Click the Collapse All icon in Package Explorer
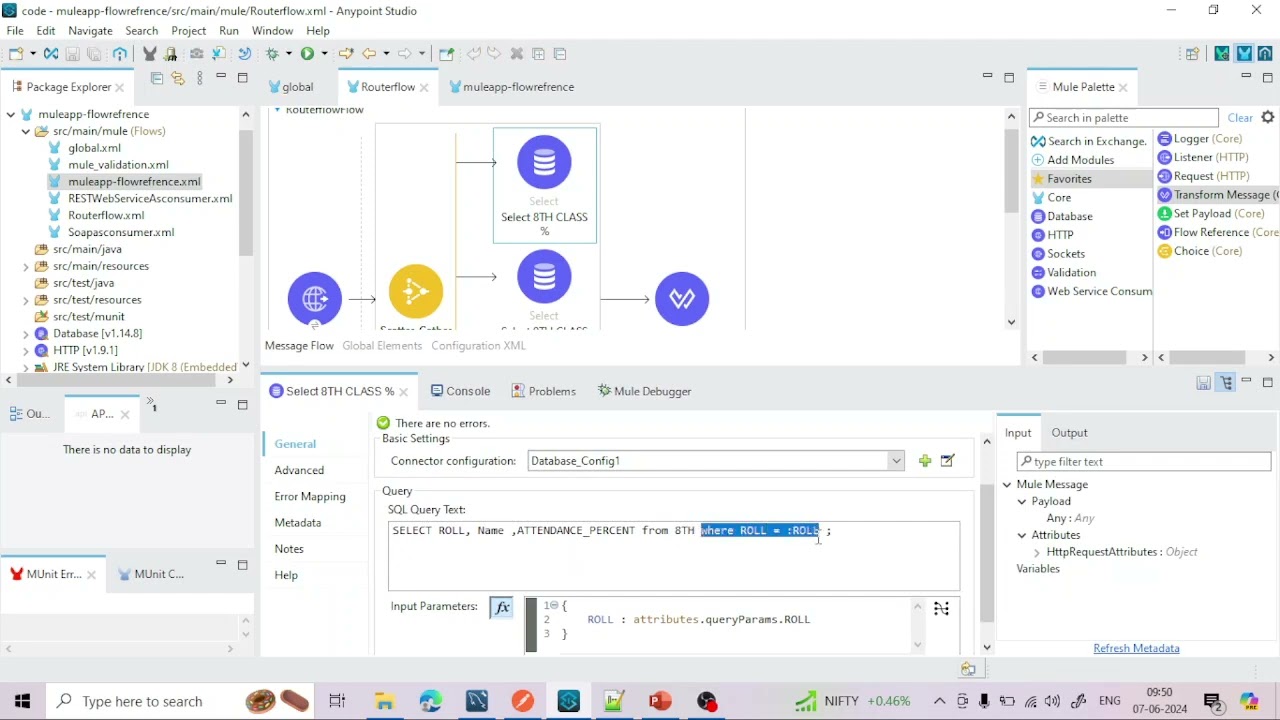Screen dimensions: 1280x720 click(x=157, y=78)
